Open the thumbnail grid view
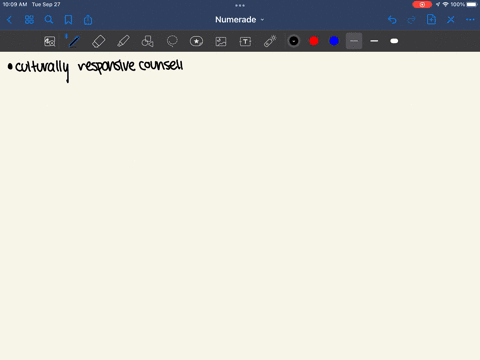Image resolution: width=480 pixels, height=360 pixels. [x=29, y=20]
